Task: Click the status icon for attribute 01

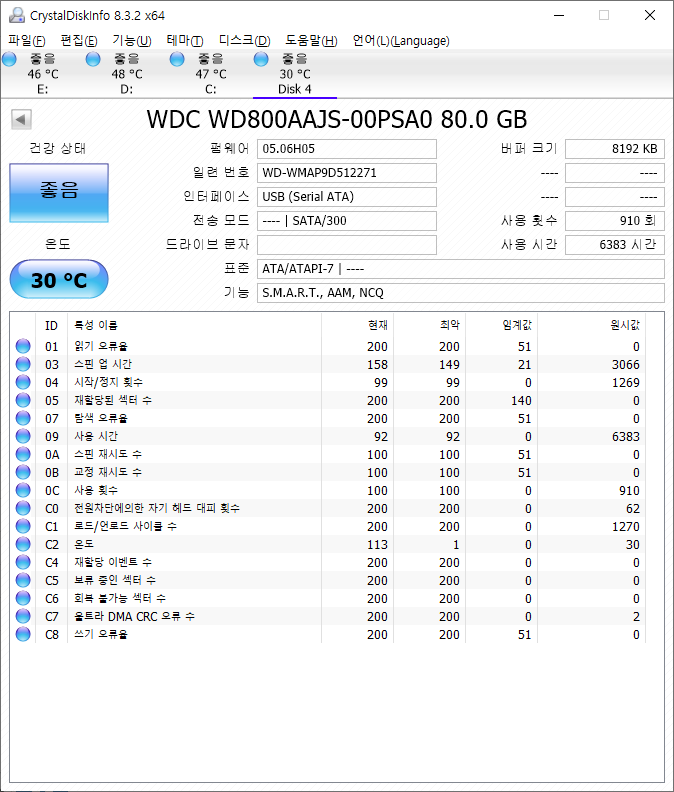Action: [x=23, y=346]
